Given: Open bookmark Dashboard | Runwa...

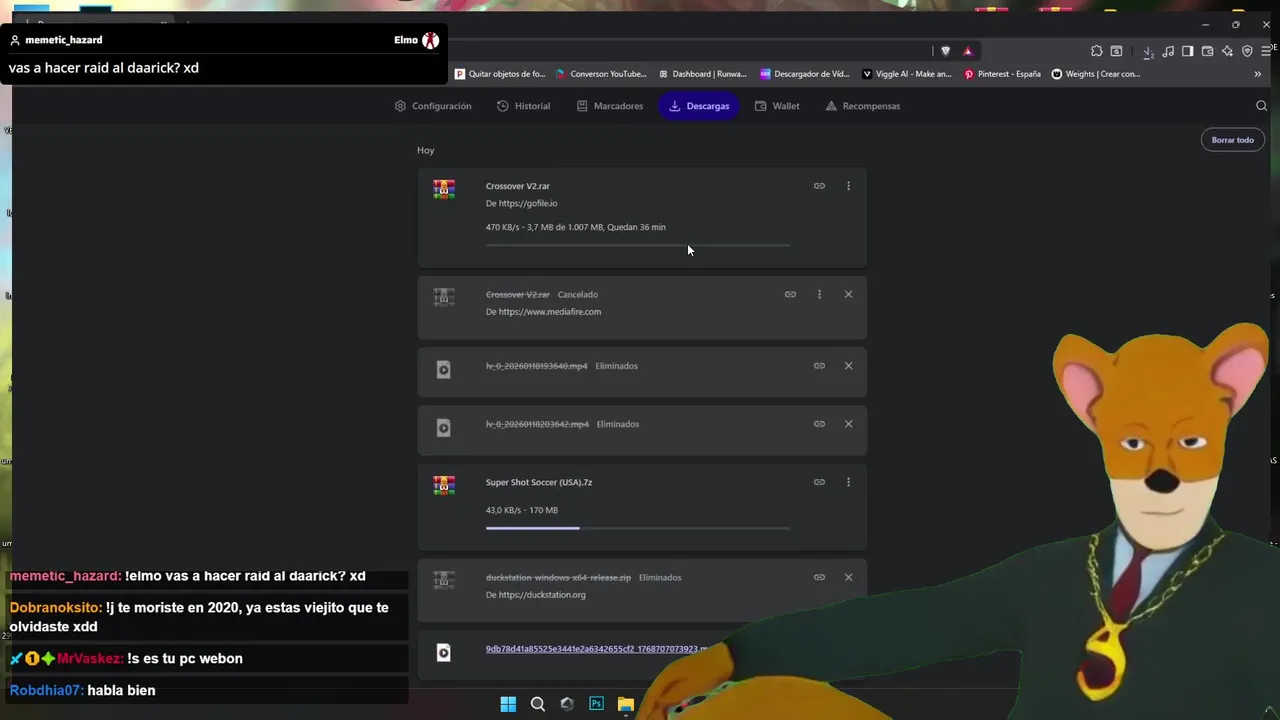Looking at the screenshot, I should [x=702, y=74].
